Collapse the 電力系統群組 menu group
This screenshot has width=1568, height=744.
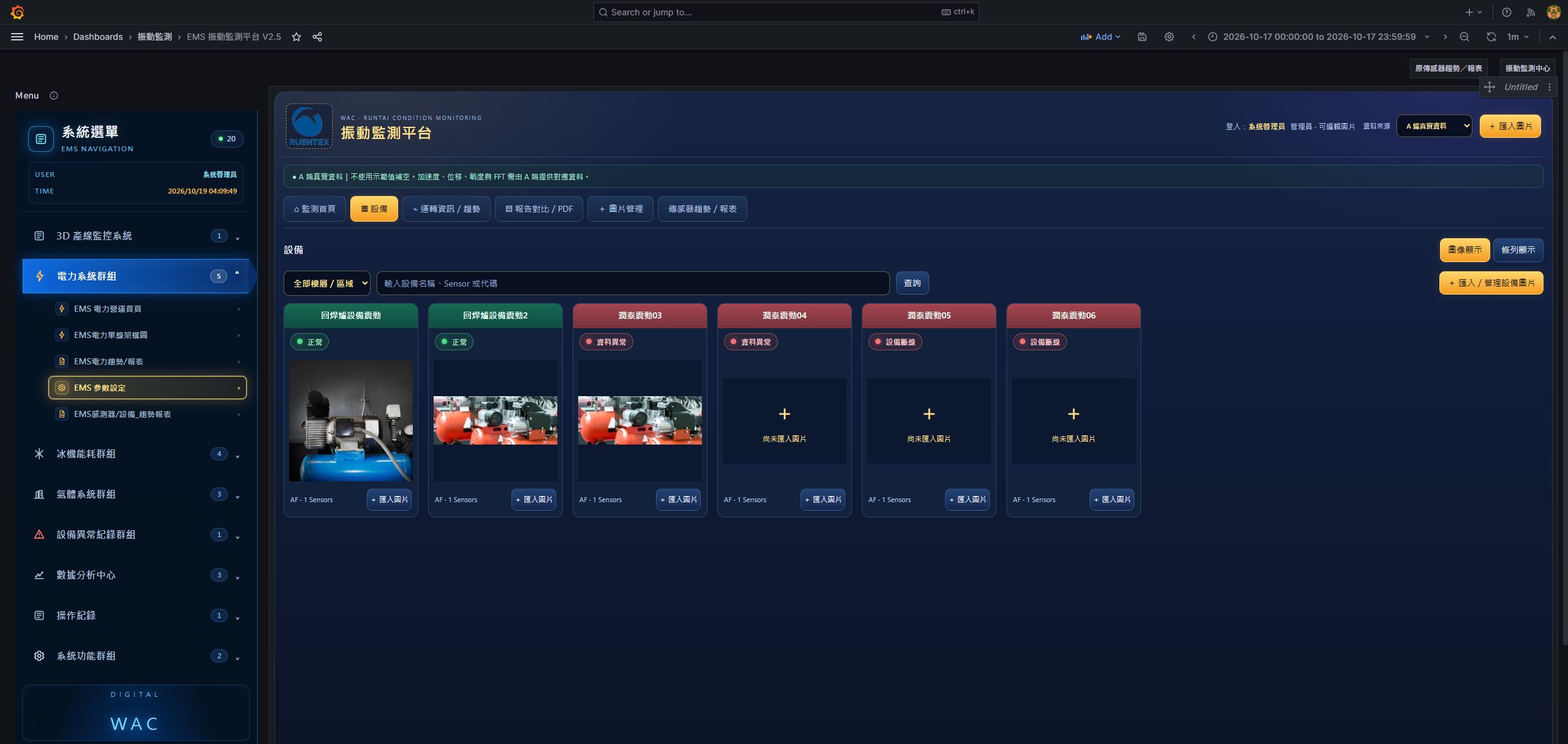[136, 276]
